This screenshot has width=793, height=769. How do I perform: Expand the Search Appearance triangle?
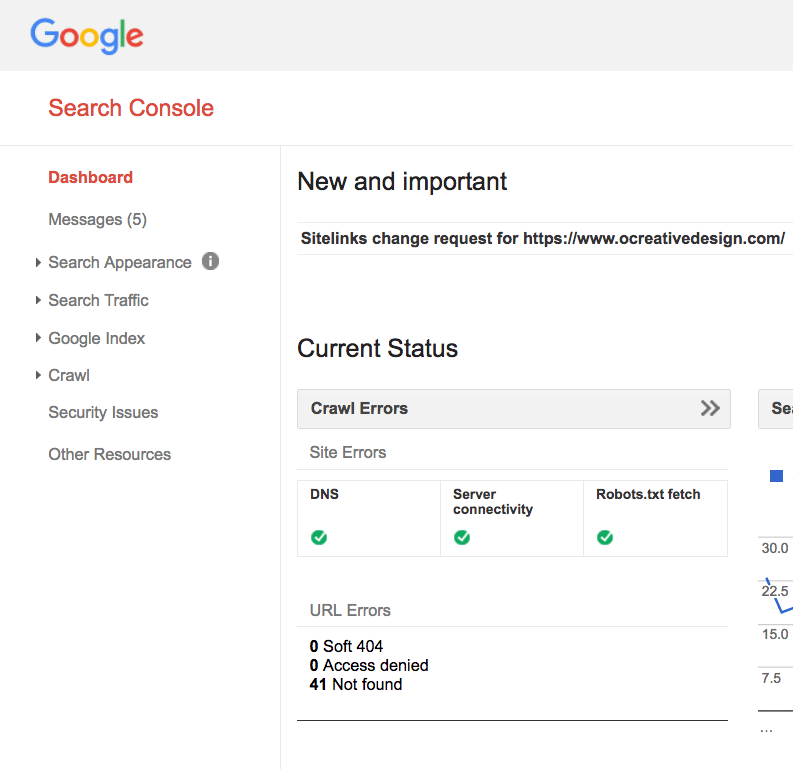point(38,262)
